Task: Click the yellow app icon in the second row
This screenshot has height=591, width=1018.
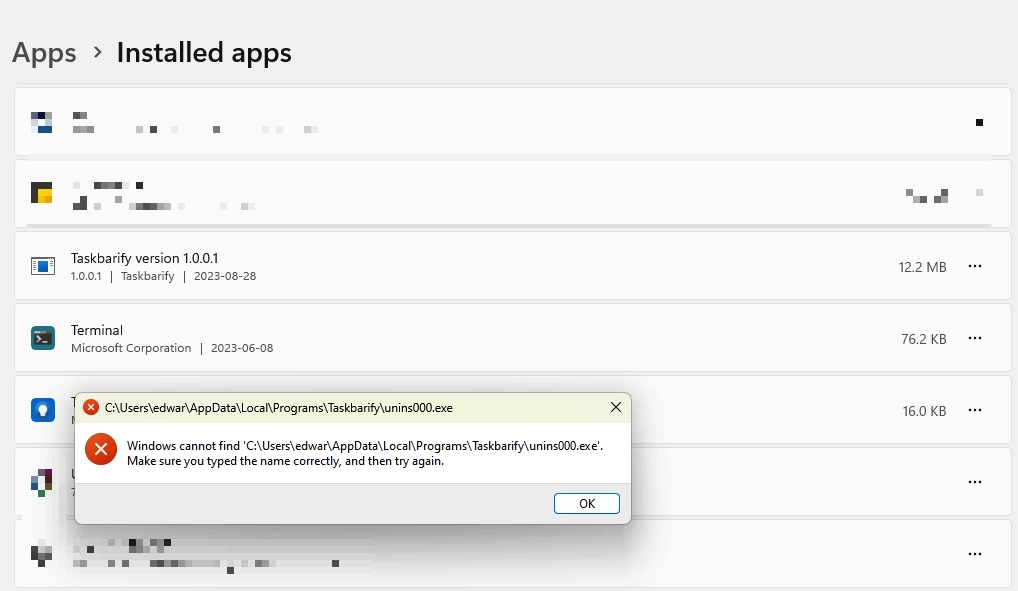Action: pos(41,194)
